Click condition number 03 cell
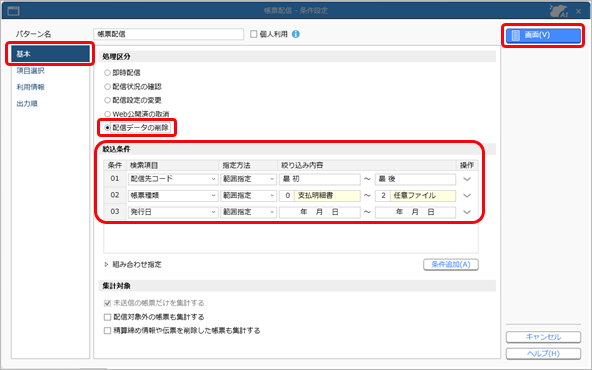 (115, 212)
